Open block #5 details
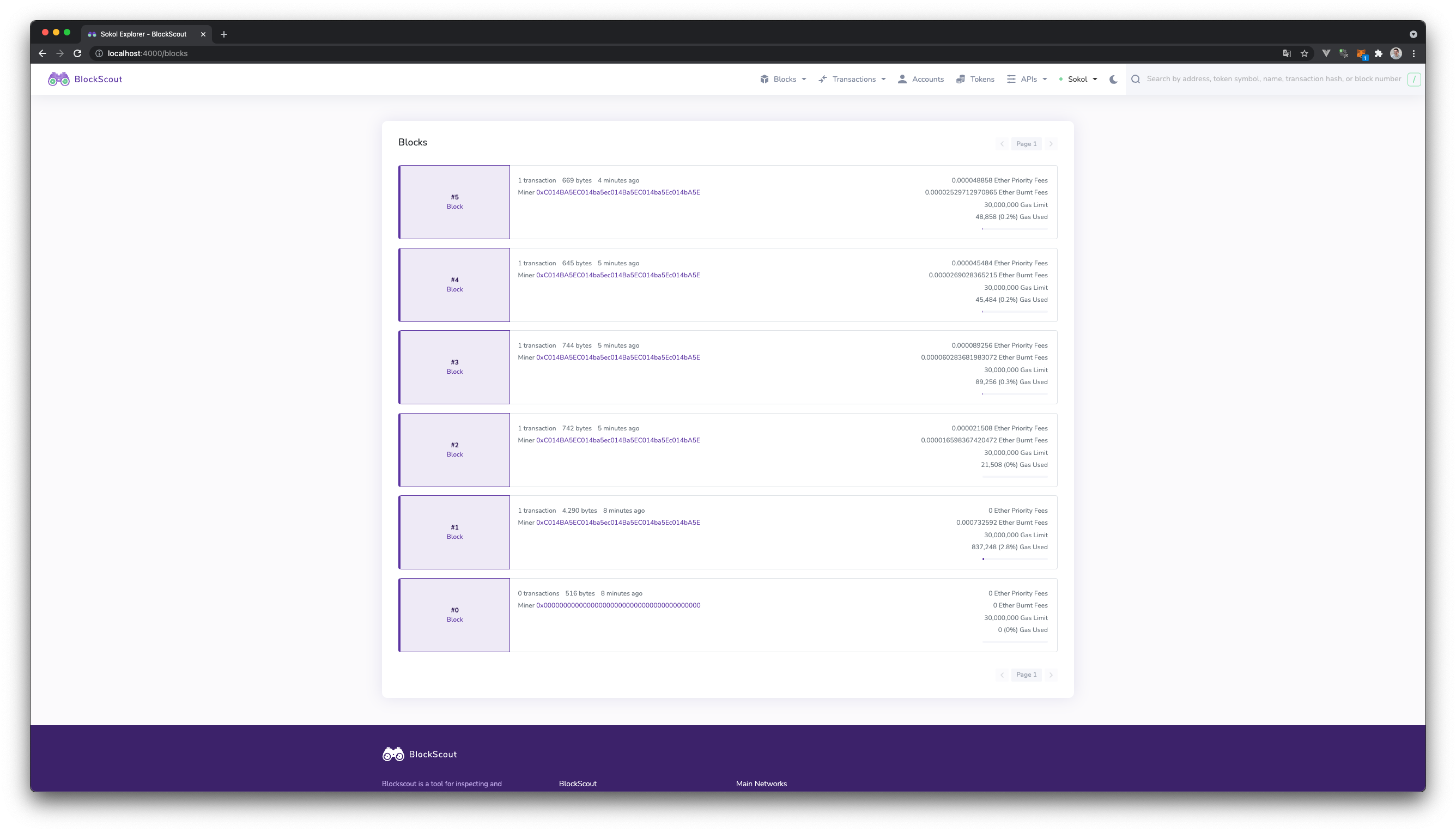1456x832 pixels. 454,197
